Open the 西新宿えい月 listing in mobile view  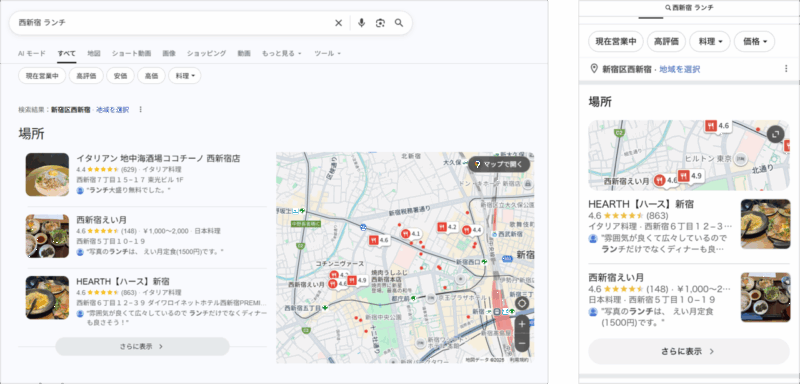click(616, 277)
